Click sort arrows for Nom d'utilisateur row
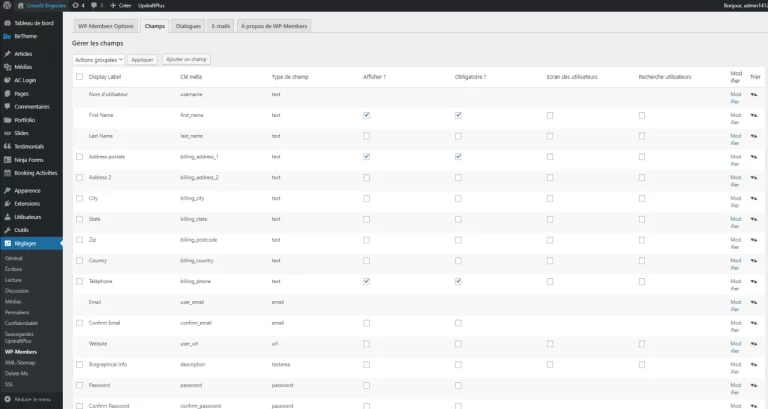Screen dimensions: 768x409 [x=753, y=94]
